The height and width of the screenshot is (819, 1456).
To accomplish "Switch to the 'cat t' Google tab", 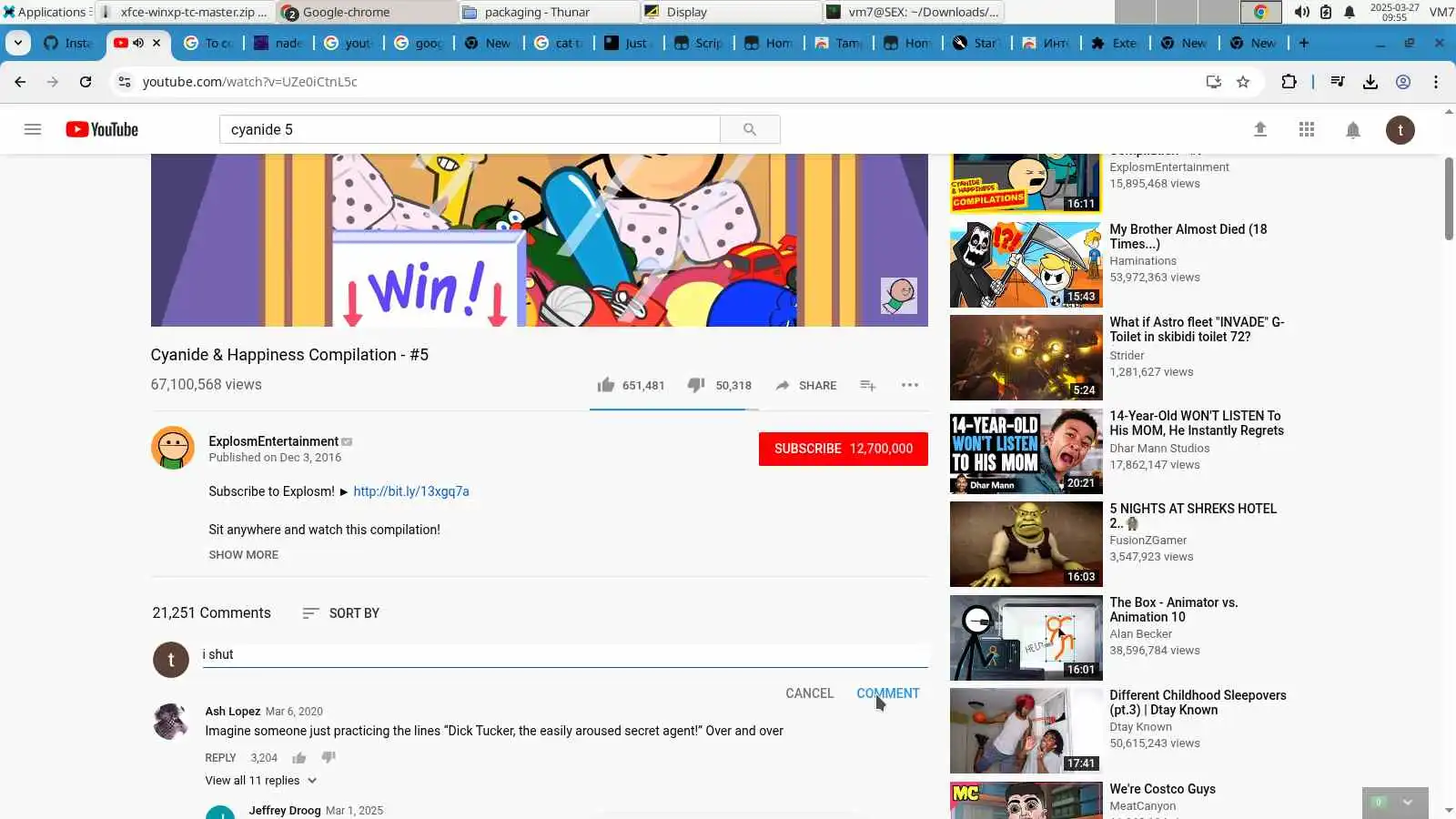I will 560,43.
